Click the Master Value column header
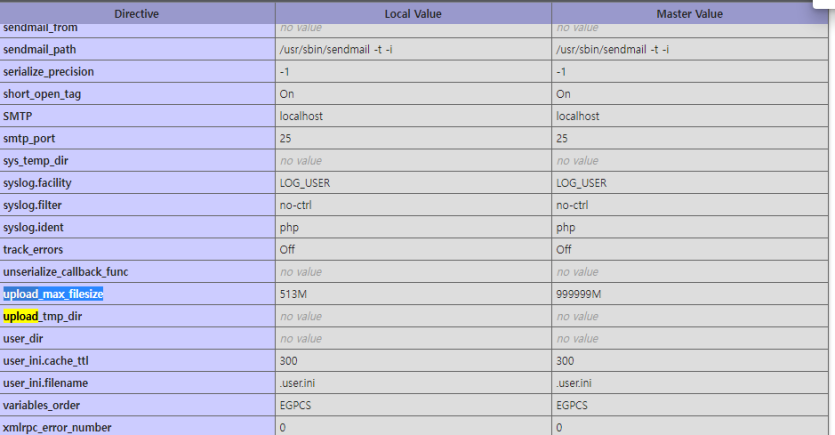Image resolution: width=835 pixels, height=435 pixels. coord(689,14)
